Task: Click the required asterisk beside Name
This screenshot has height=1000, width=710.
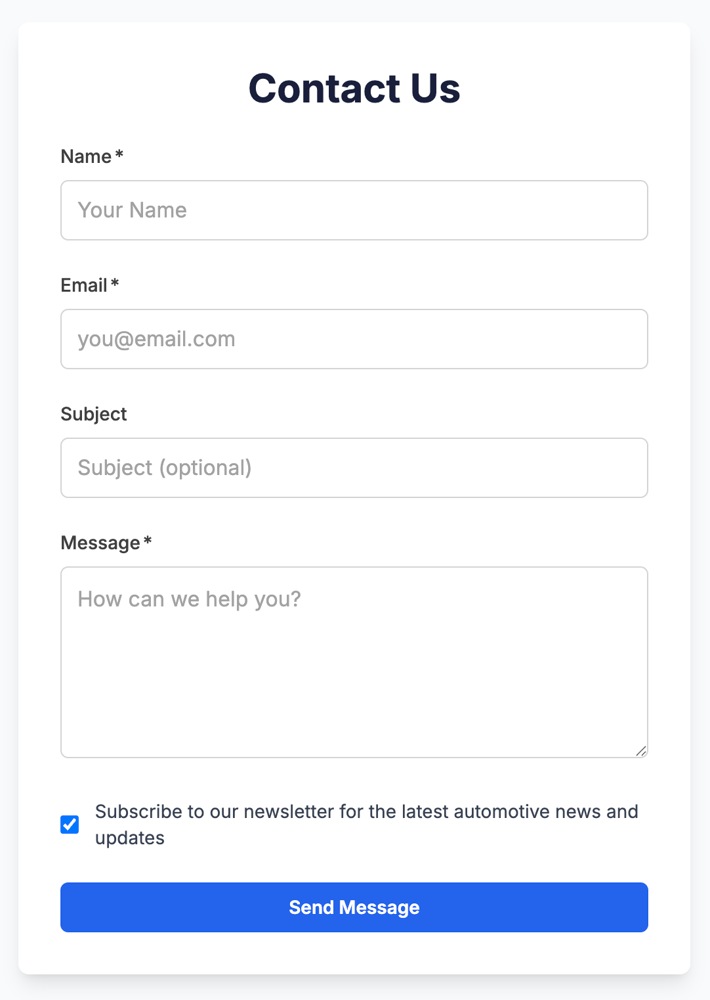Action: (x=119, y=155)
